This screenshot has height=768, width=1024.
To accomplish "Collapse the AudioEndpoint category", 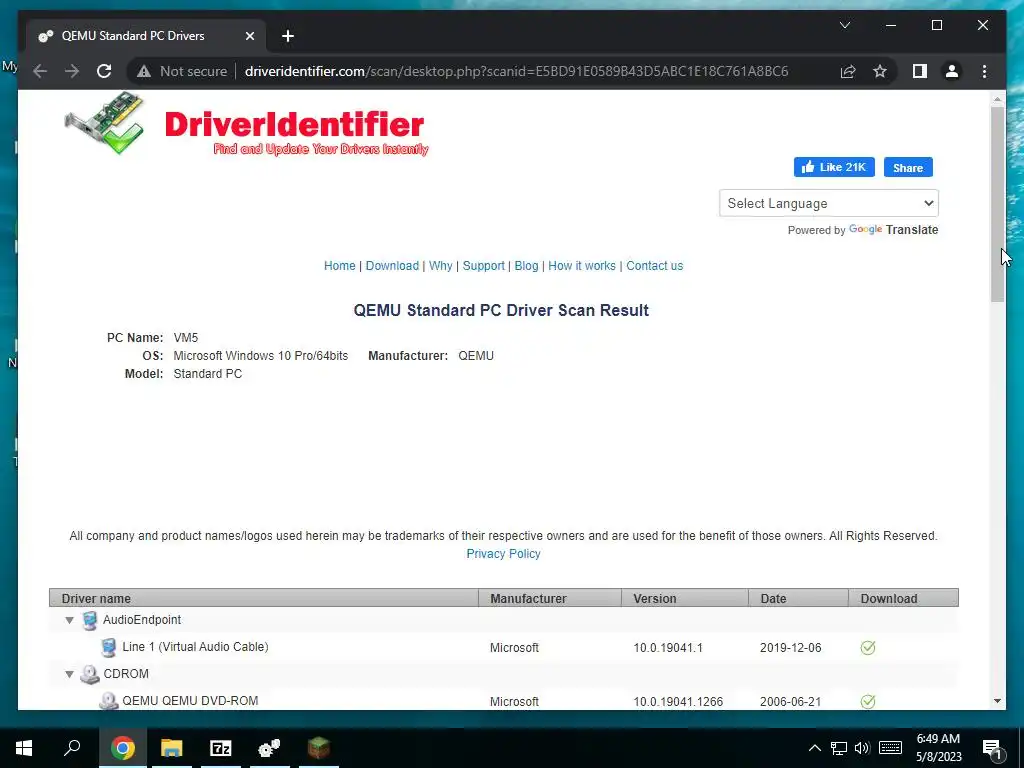I will [69, 620].
